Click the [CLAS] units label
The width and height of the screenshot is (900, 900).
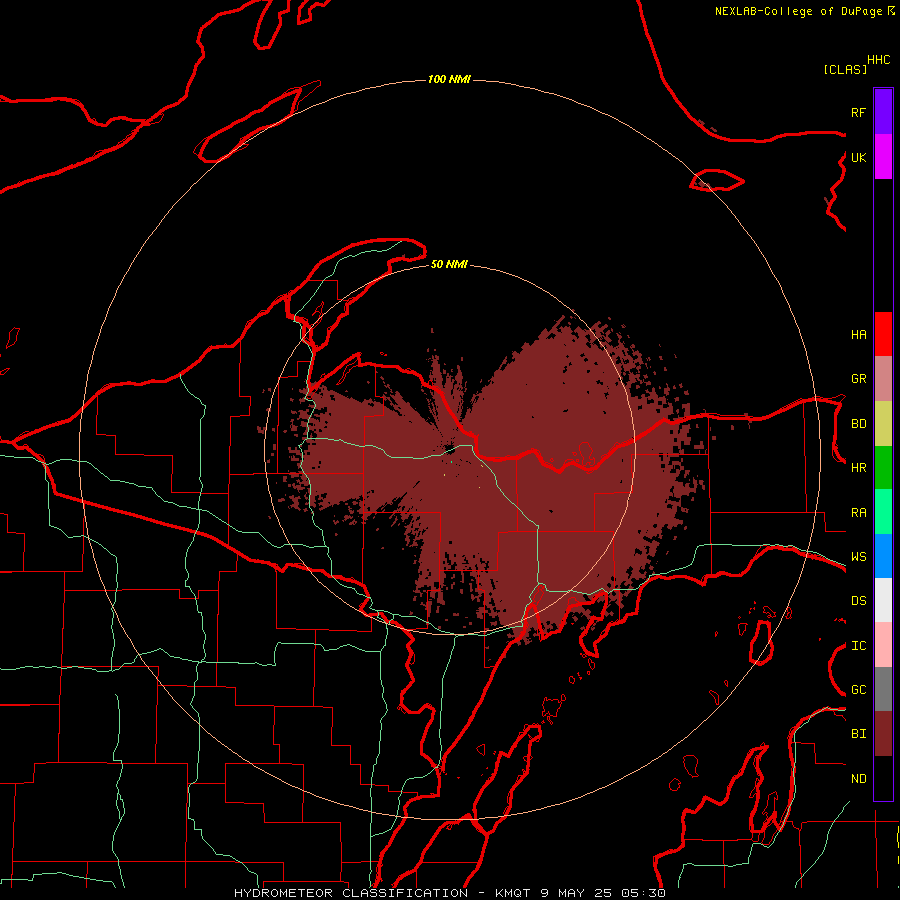[845, 69]
